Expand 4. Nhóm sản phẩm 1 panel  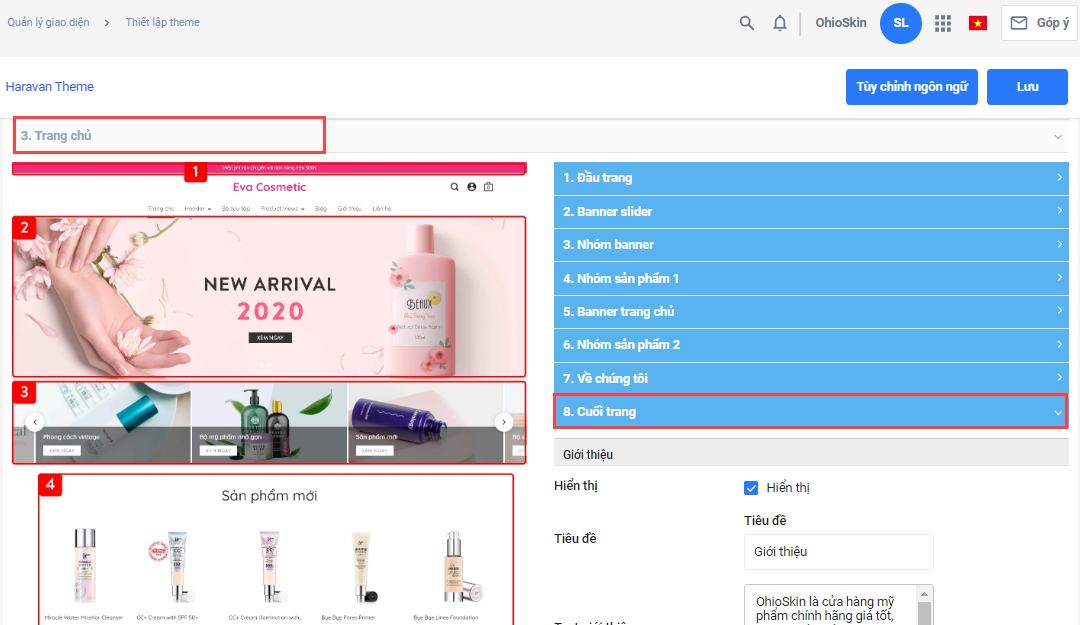point(811,278)
